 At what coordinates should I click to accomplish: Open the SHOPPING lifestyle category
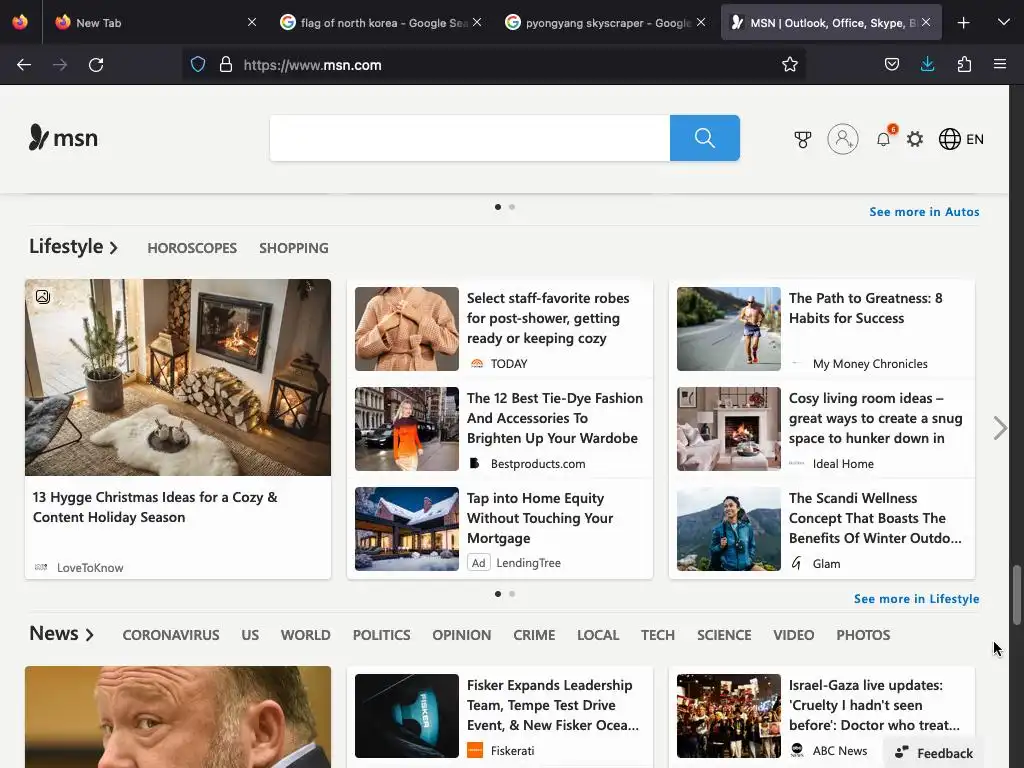(294, 248)
